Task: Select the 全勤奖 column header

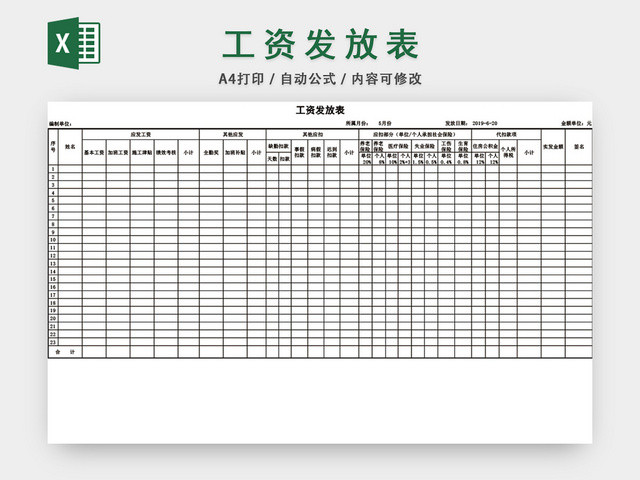Action: [x=211, y=153]
